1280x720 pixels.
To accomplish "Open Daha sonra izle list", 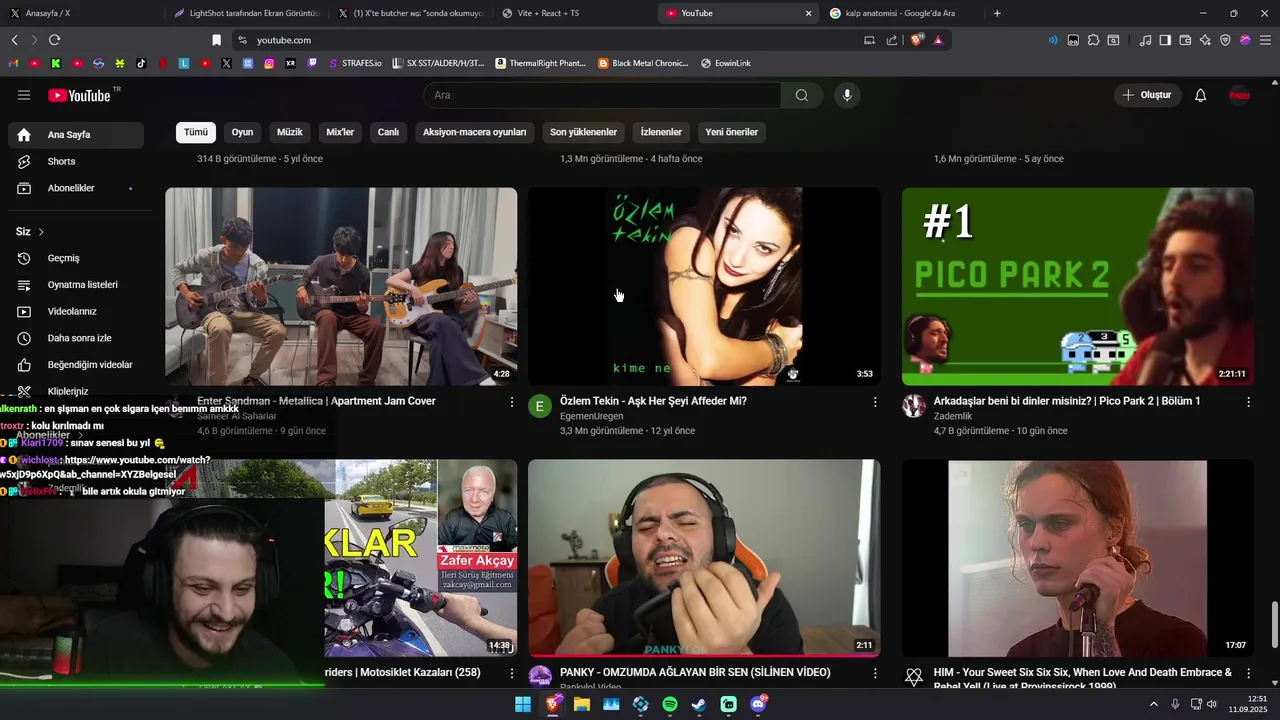I will coord(76,338).
